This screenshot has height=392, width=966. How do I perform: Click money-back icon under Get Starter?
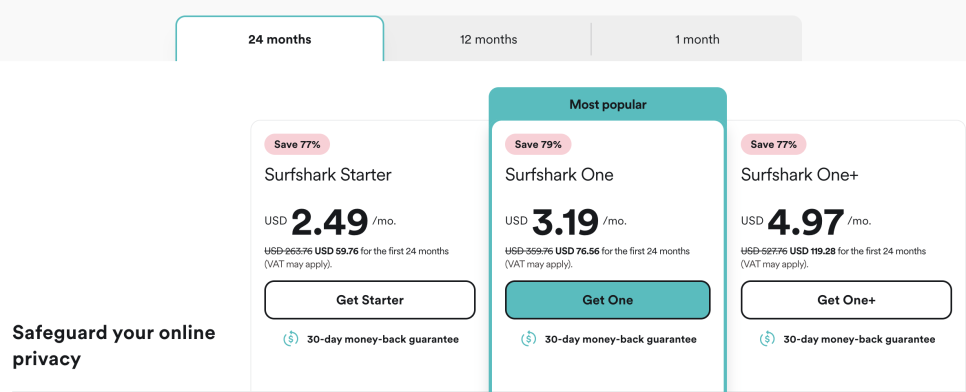[291, 339]
